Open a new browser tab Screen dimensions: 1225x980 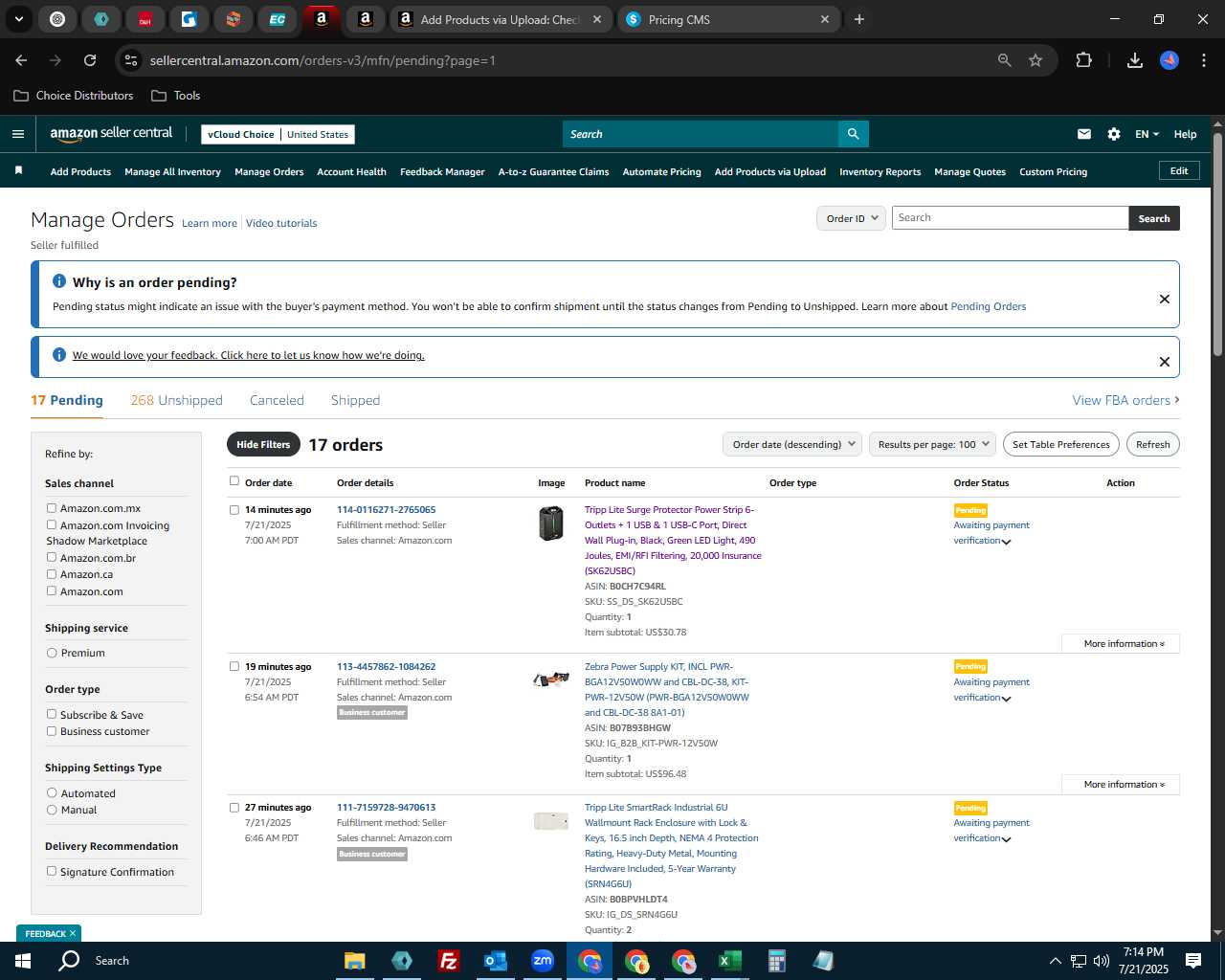[x=859, y=19]
